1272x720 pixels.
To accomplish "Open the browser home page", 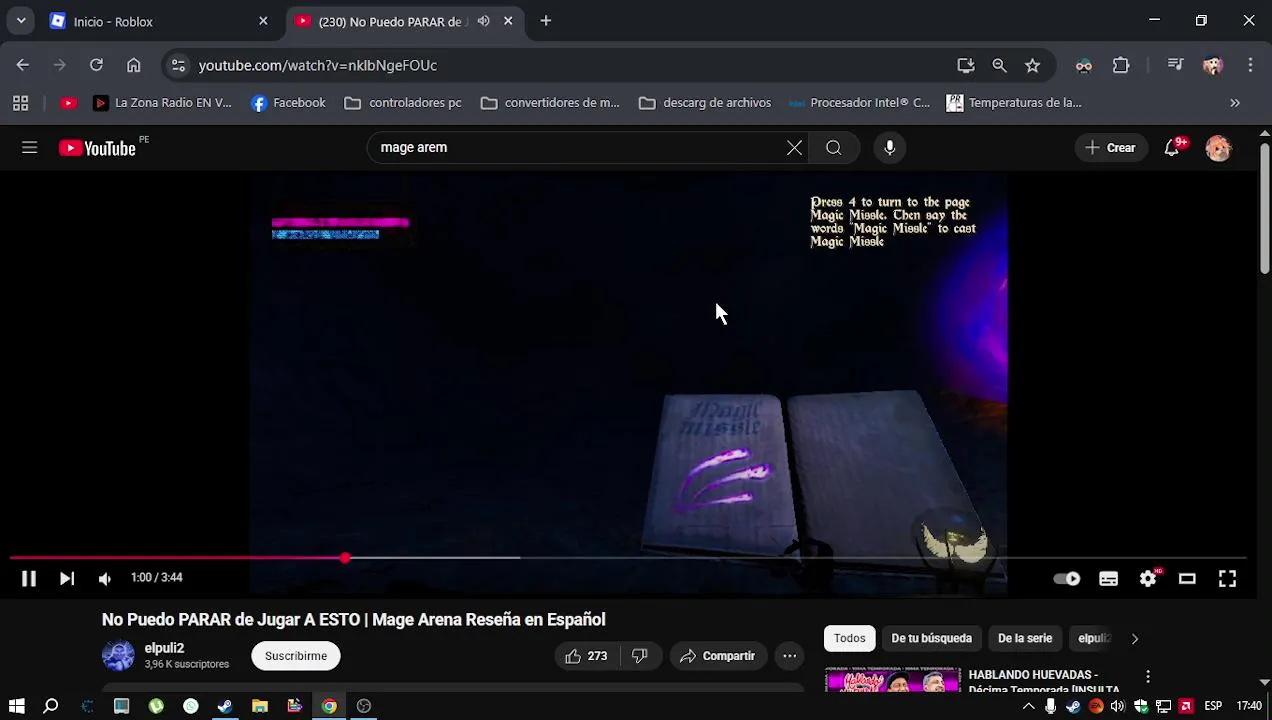I will [133, 65].
